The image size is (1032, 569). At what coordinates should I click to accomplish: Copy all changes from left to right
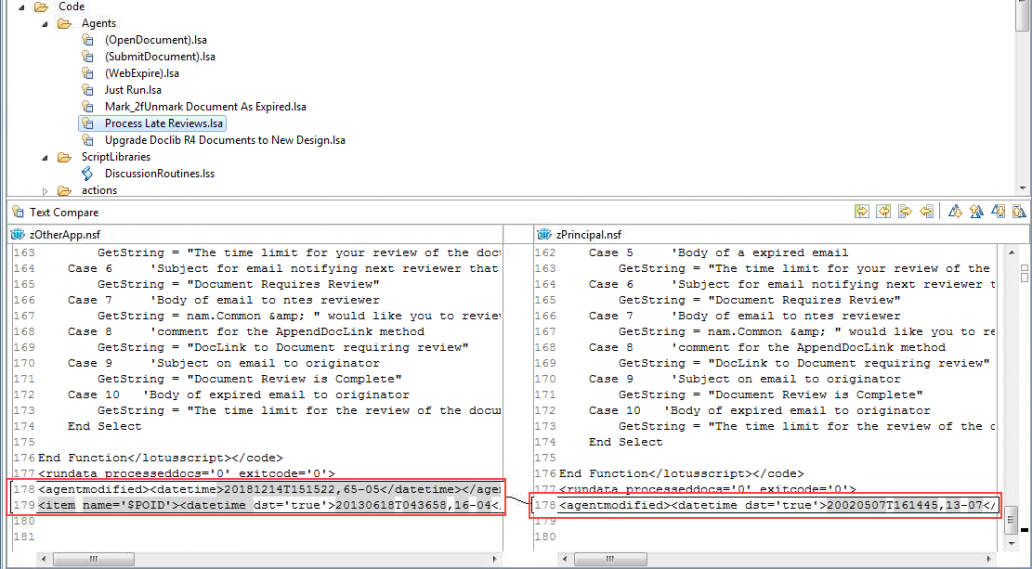[862, 211]
